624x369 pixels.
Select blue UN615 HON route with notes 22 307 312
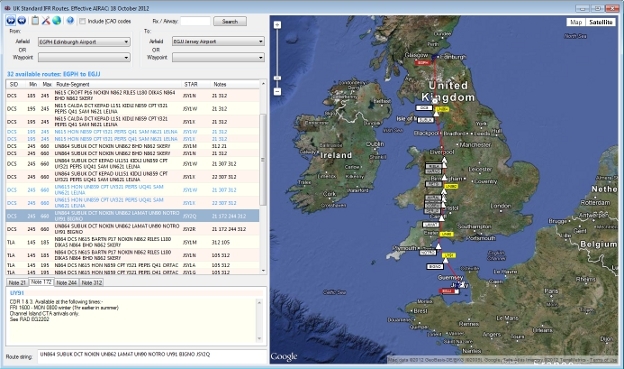coord(133,203)
